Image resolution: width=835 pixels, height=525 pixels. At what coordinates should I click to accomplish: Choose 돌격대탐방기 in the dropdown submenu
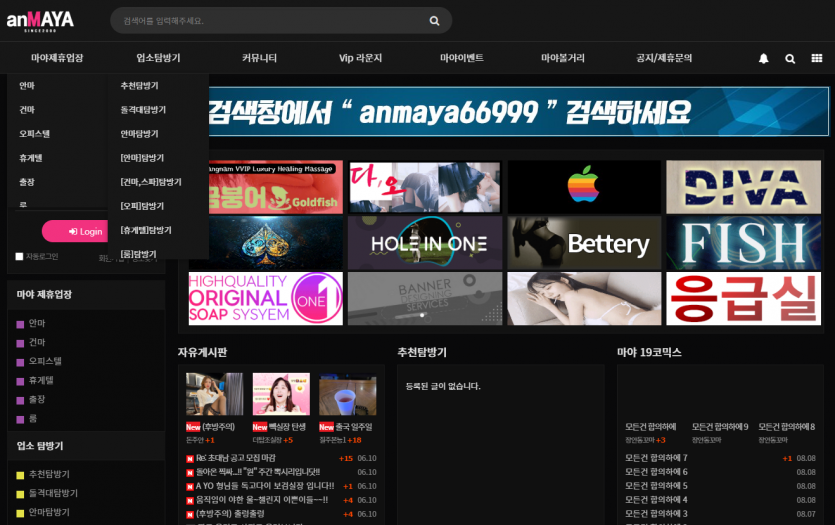click(x=143, y=110)
